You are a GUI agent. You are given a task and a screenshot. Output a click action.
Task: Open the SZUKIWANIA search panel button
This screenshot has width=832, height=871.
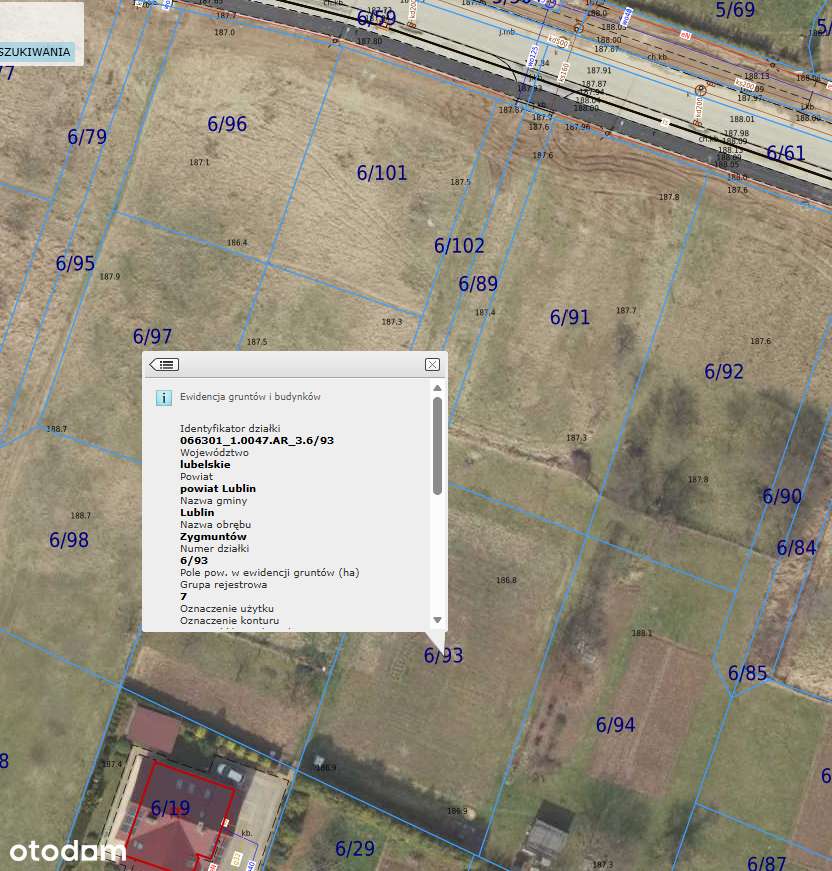click(x=36, y=52)
